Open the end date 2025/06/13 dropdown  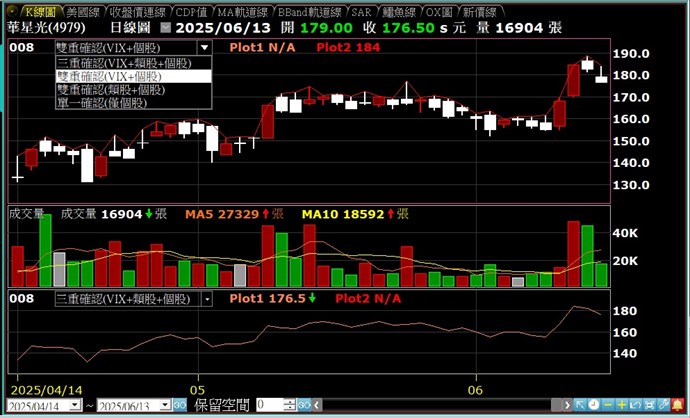coord(165,405)
